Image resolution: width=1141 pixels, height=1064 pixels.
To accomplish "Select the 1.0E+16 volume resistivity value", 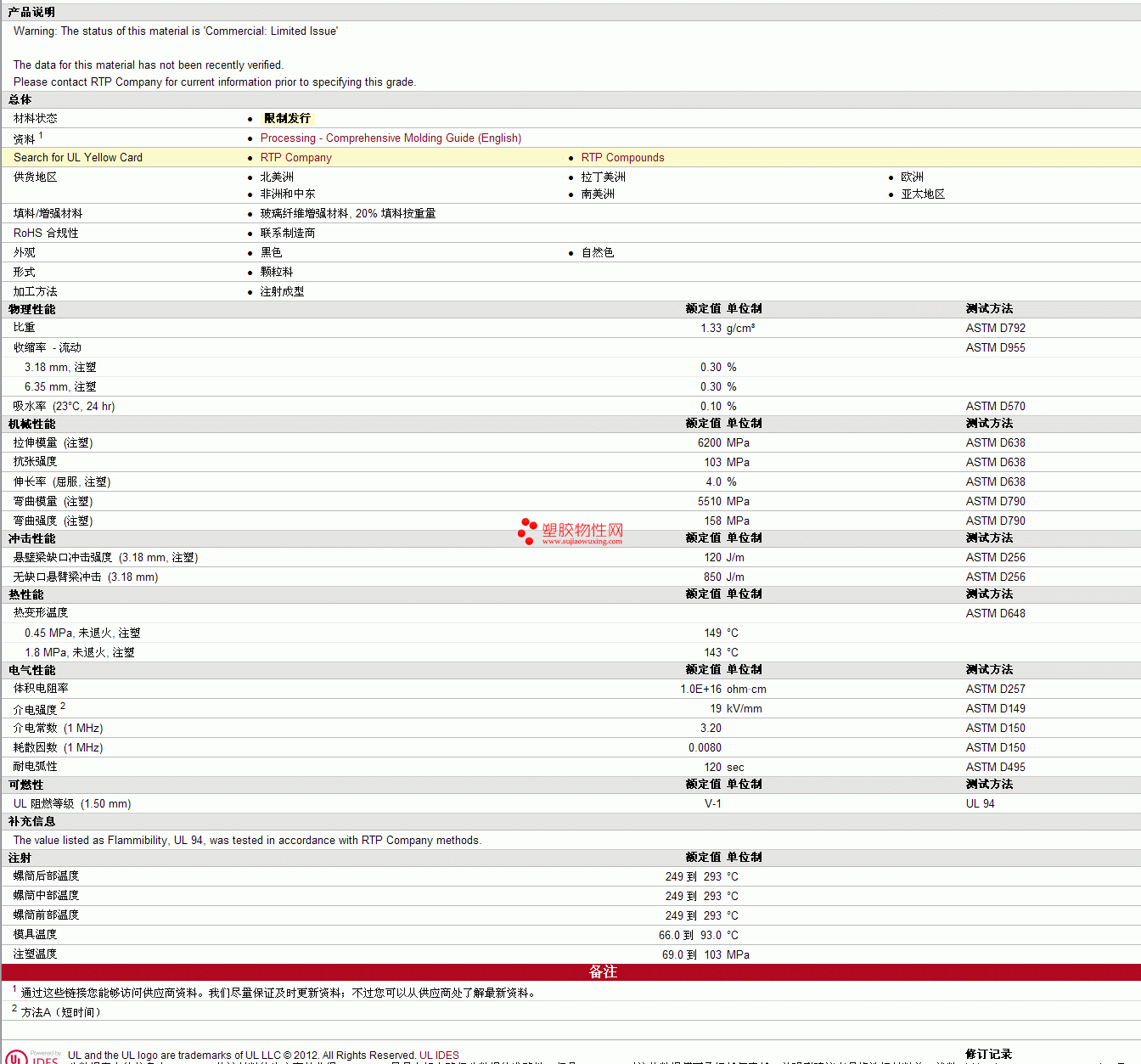I will [700, 689].
